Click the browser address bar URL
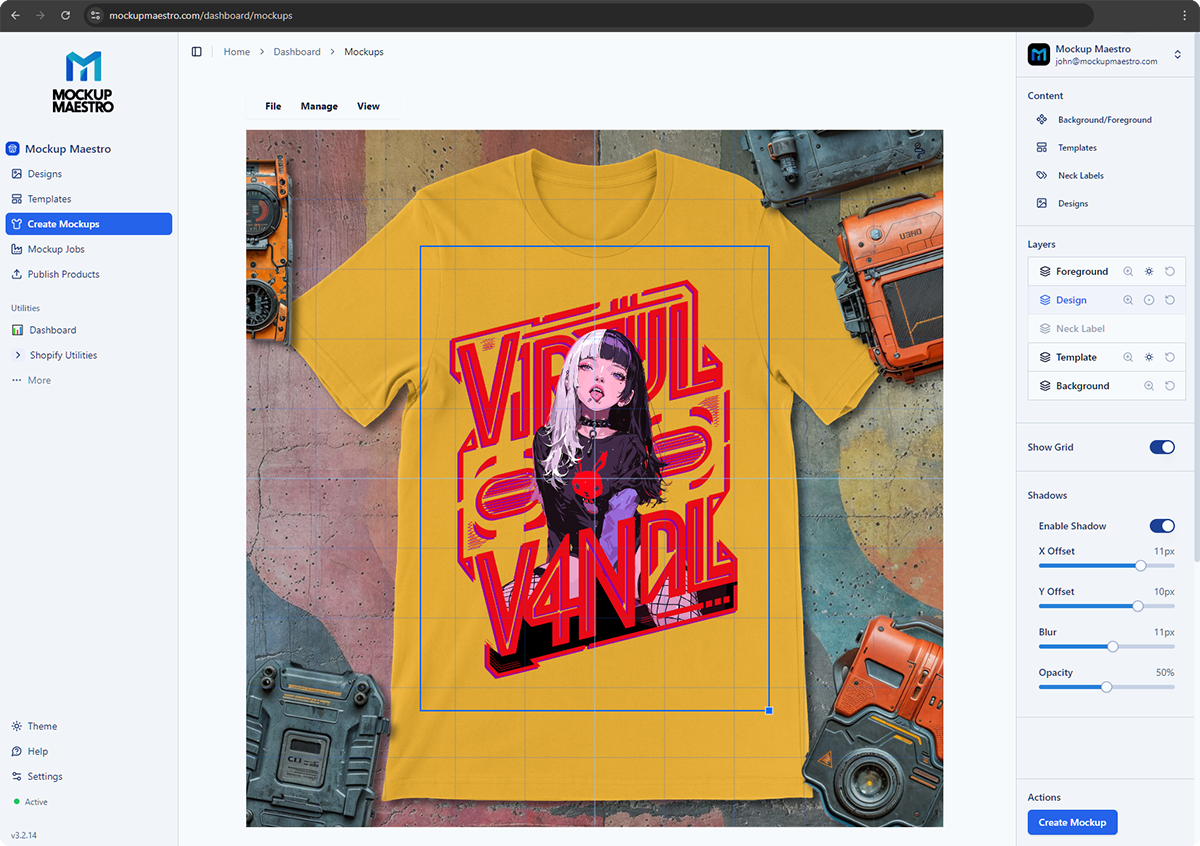Viewport: 1200px width, 846px height. 201,16
